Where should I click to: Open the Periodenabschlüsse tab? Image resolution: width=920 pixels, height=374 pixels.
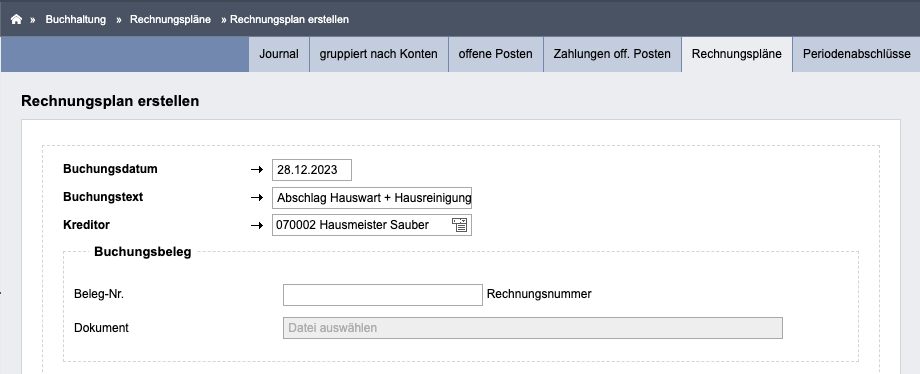(857, 54)
